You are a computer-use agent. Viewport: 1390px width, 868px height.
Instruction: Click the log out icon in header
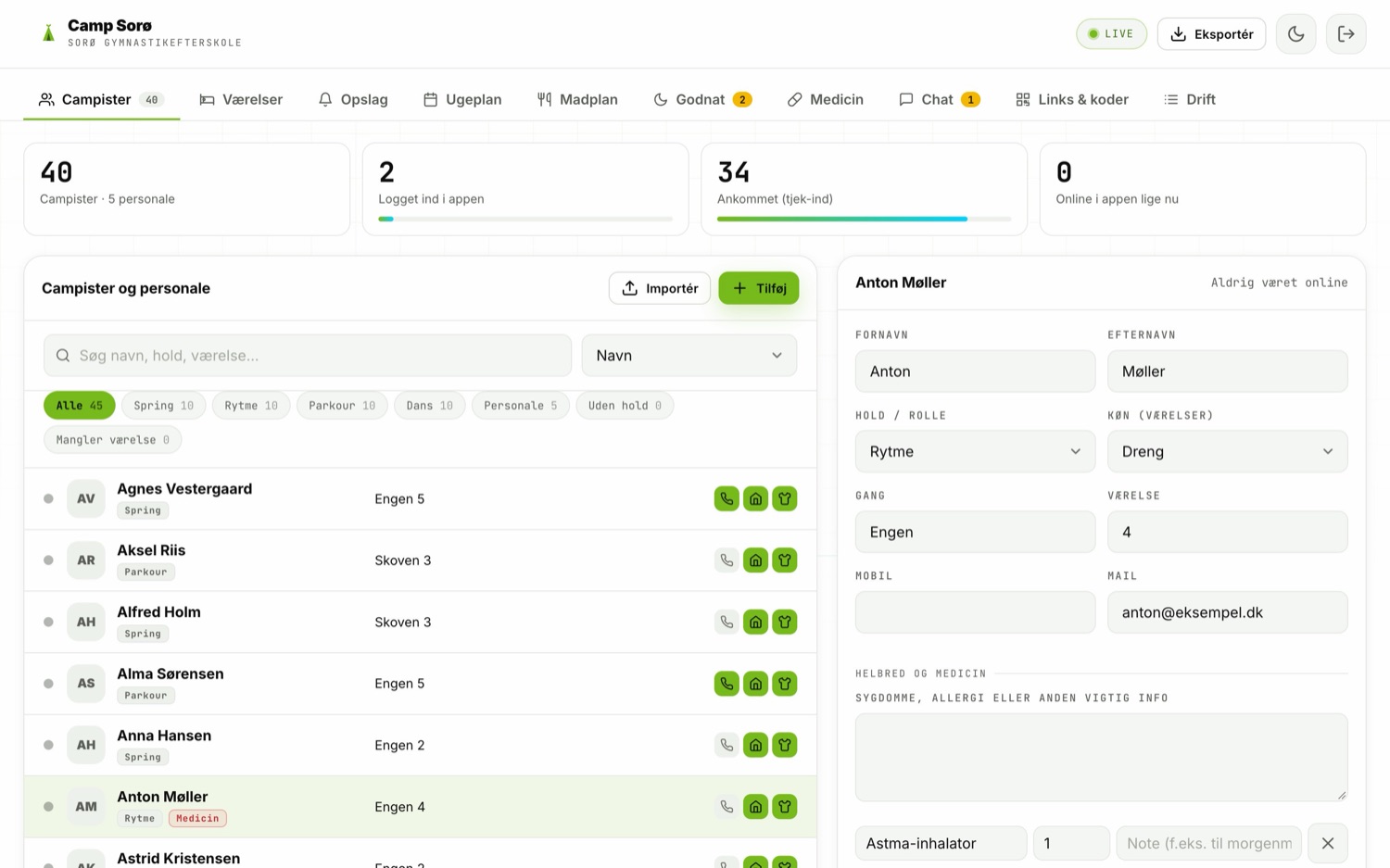point(1346,34)
